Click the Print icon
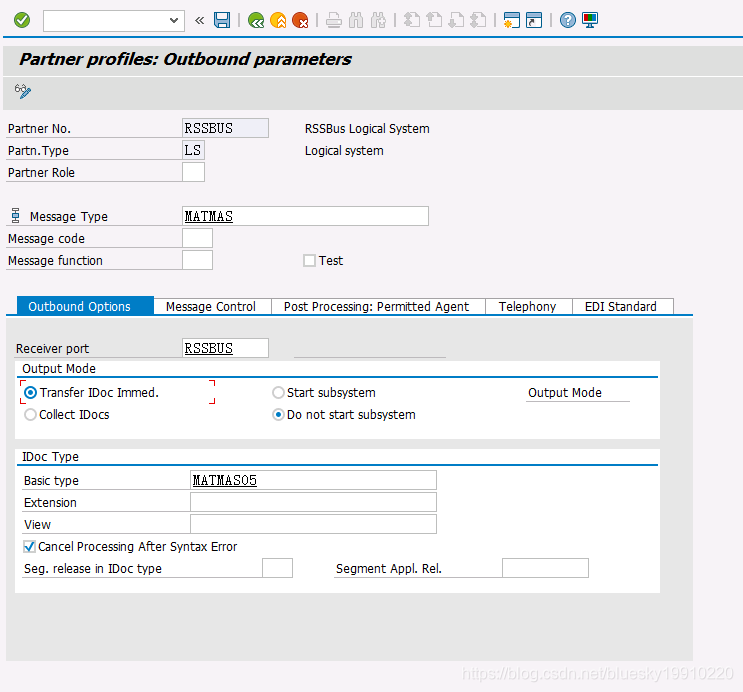 (x=334, y=20)
